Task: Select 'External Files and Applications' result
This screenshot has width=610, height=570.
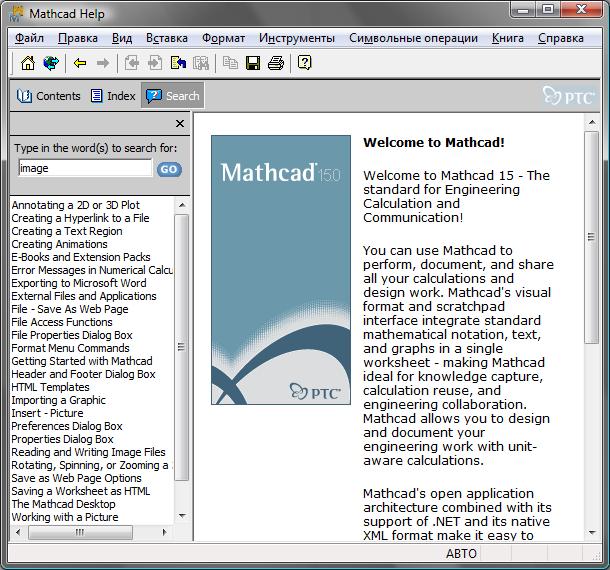Action: 84,296
